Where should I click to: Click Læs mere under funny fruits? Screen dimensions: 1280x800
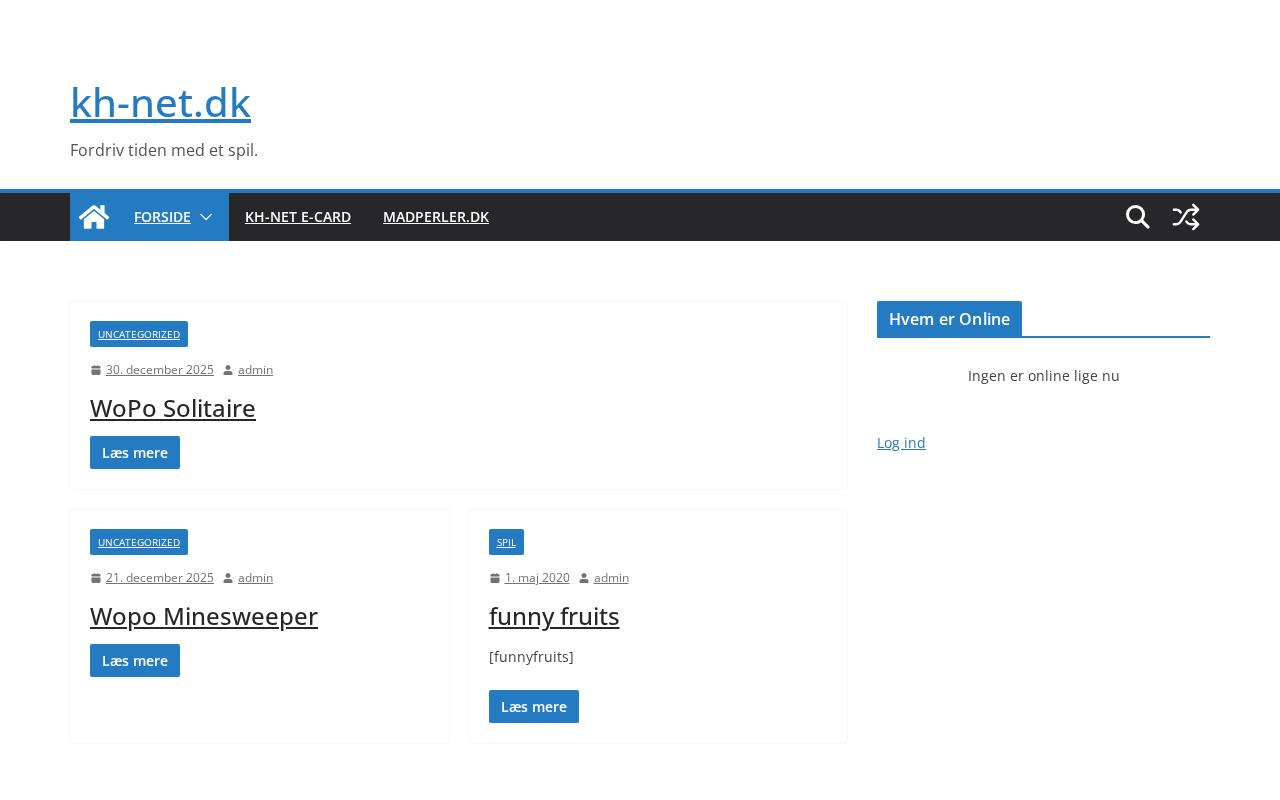534,706
